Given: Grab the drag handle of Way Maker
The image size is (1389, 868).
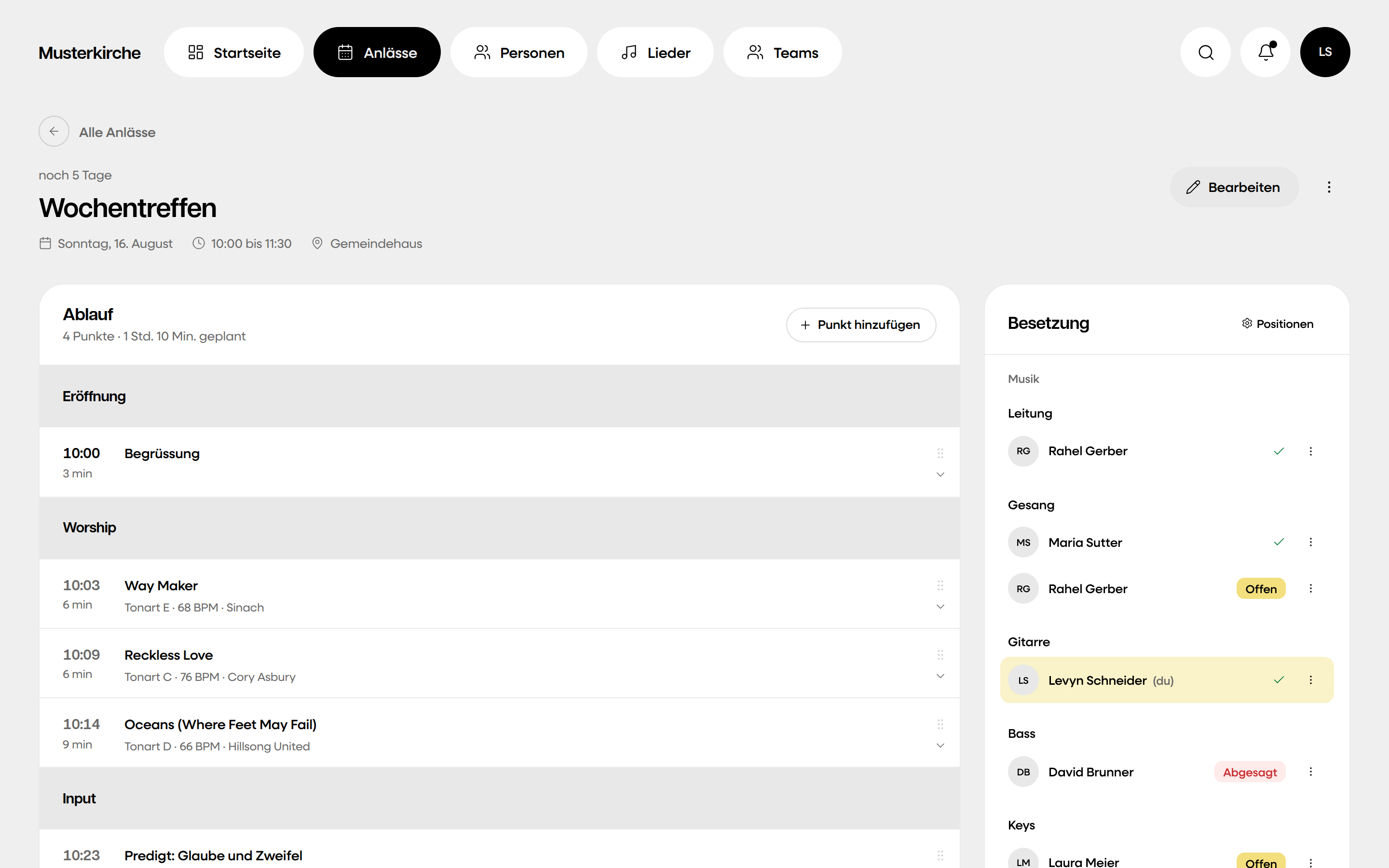Looking at the screenshot, I should click(x=940, y=585).
